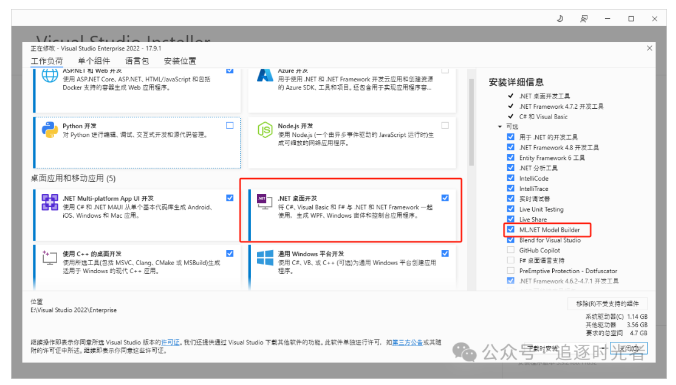The height and width of the screenshot is (385, 676).
Task: Uncheck .NET Framework 4.8 development tools
Action: click(x=510, y=147)
